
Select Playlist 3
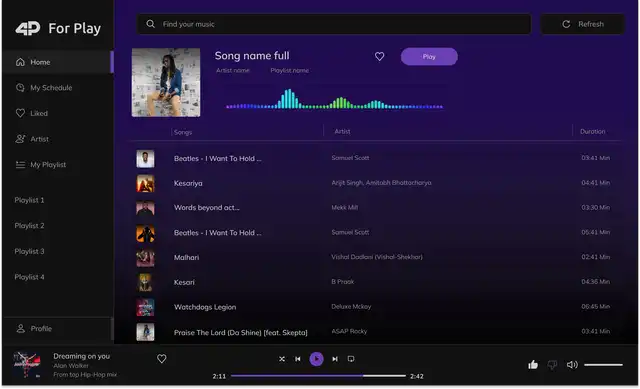(29, 251)
